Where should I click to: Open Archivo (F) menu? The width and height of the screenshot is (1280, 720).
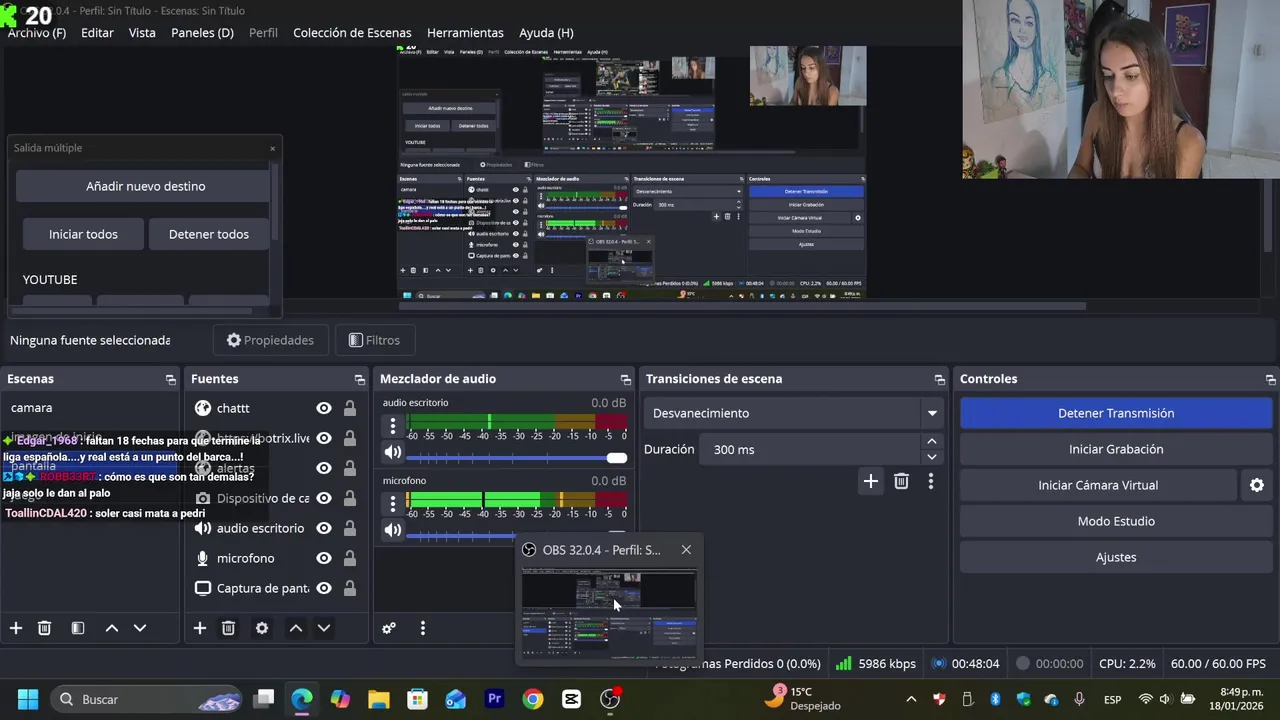click(x=37, y=32)
